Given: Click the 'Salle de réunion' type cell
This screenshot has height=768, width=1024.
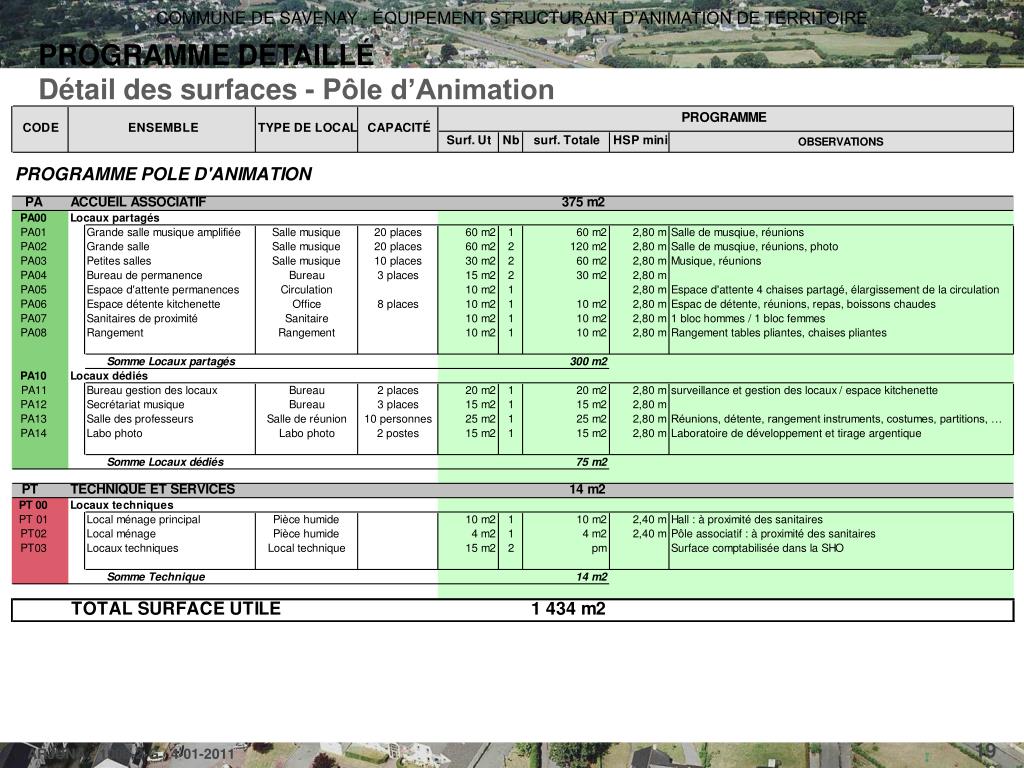Looking at the screenshot, I should [306, 419].
